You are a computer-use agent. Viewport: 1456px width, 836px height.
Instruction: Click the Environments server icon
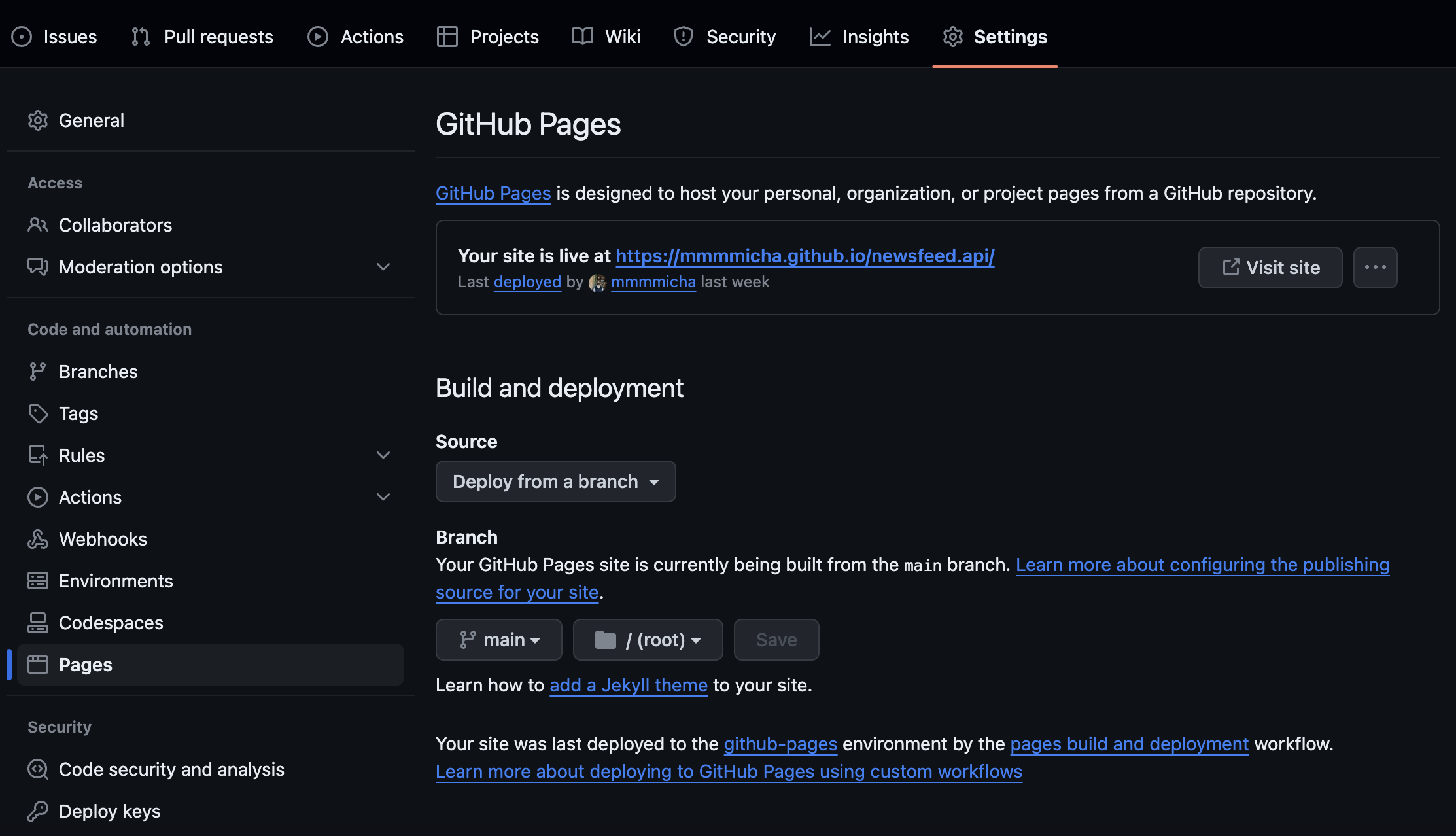click(38, 581)
